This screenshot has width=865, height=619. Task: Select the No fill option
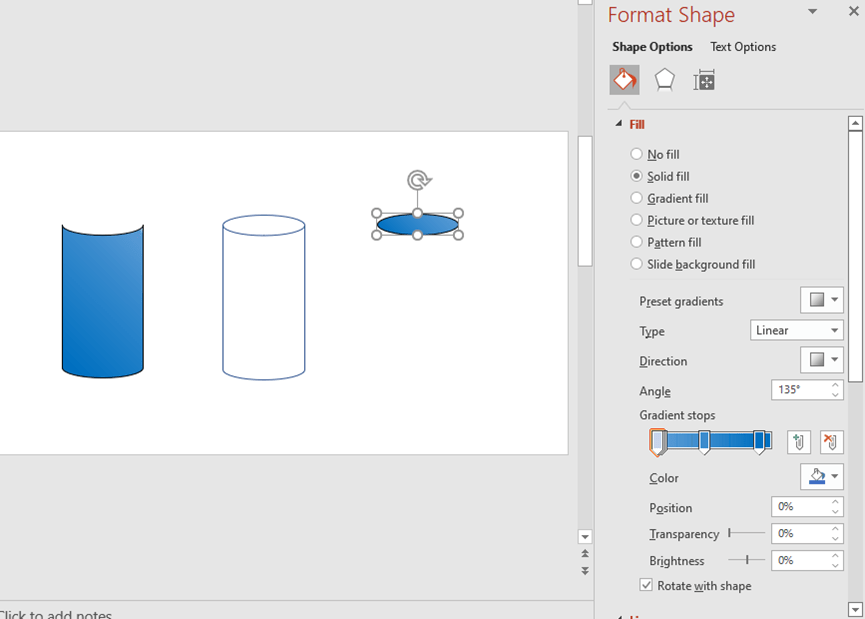tap(655, 154)
